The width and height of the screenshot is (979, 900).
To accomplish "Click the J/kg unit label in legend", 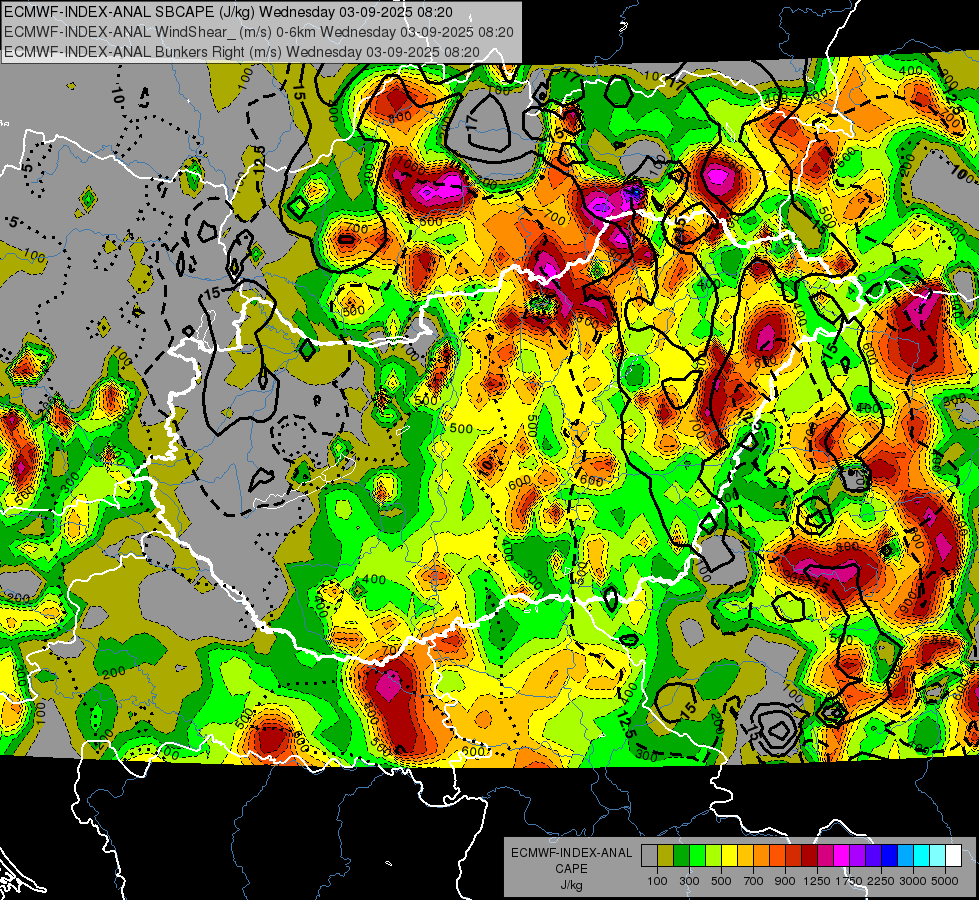I will pyautogui.click(x=571, y=885).
